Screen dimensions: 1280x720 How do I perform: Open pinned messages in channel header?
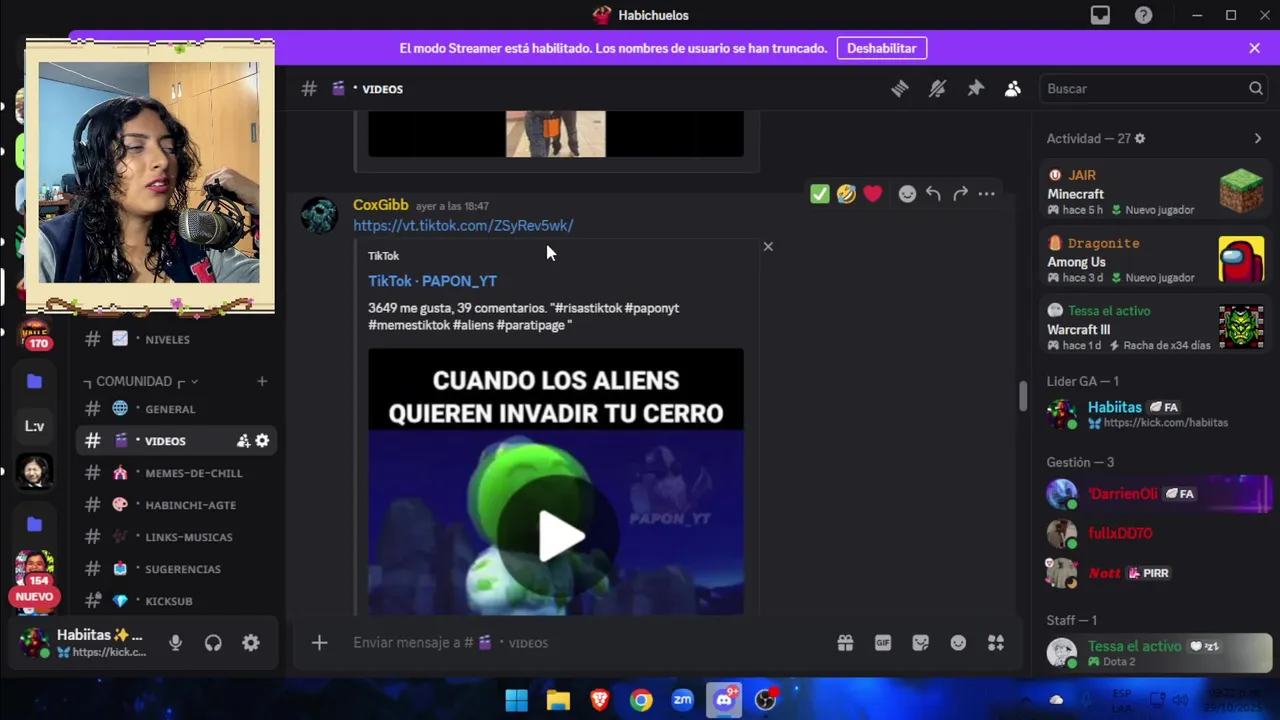(975, 89)
